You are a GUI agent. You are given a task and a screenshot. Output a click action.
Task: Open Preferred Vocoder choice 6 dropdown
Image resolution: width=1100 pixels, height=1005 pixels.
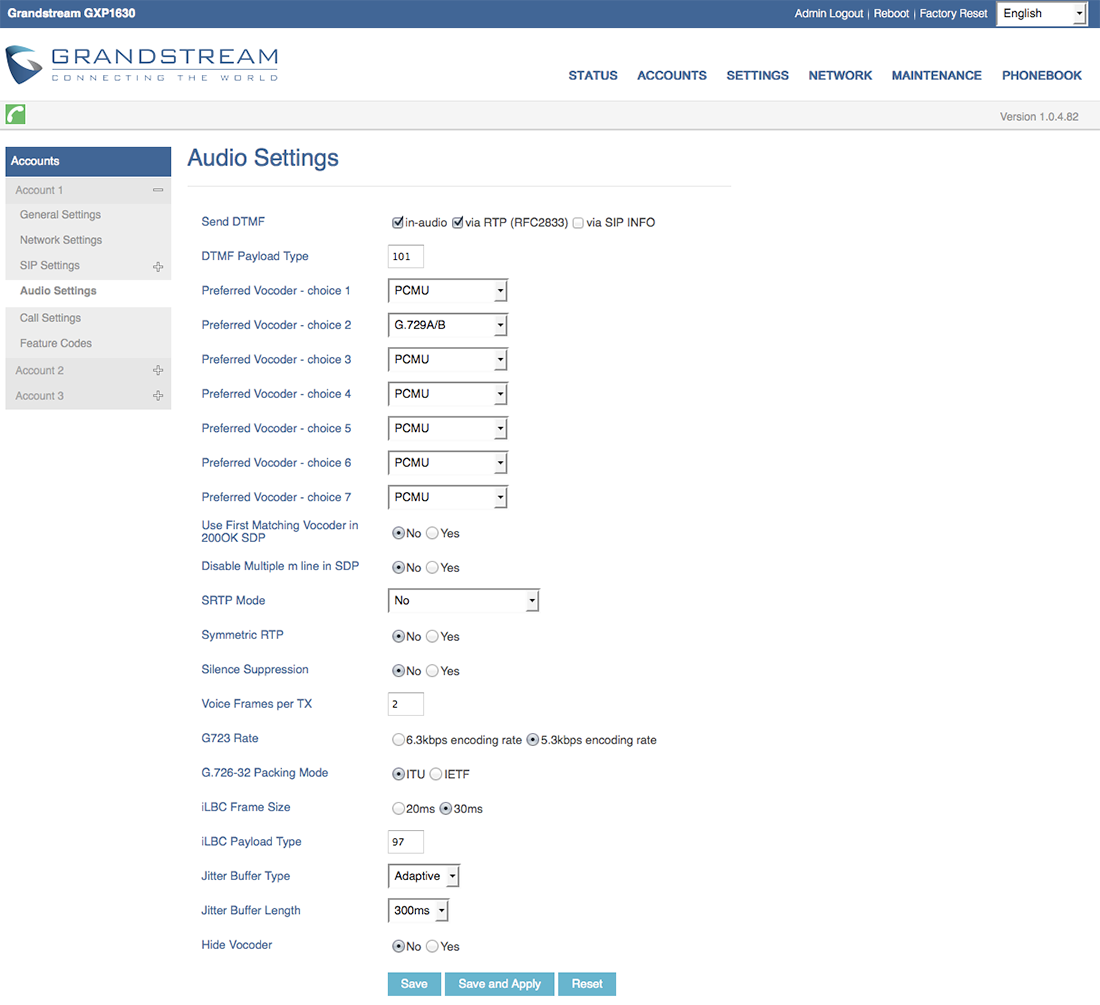(x=448, y=462)
